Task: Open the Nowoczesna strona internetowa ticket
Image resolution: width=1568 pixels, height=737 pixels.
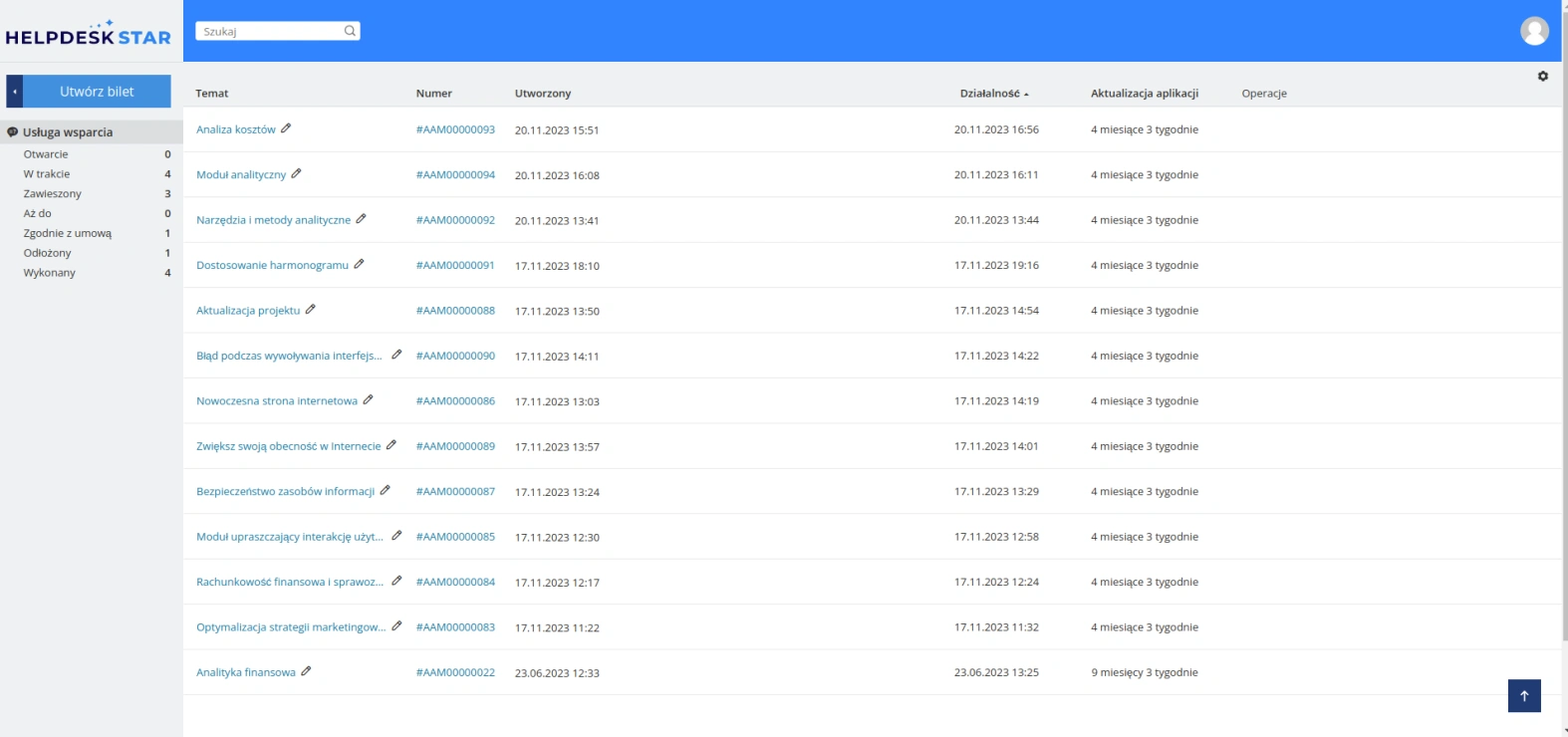Action: [x=277, y=401]
